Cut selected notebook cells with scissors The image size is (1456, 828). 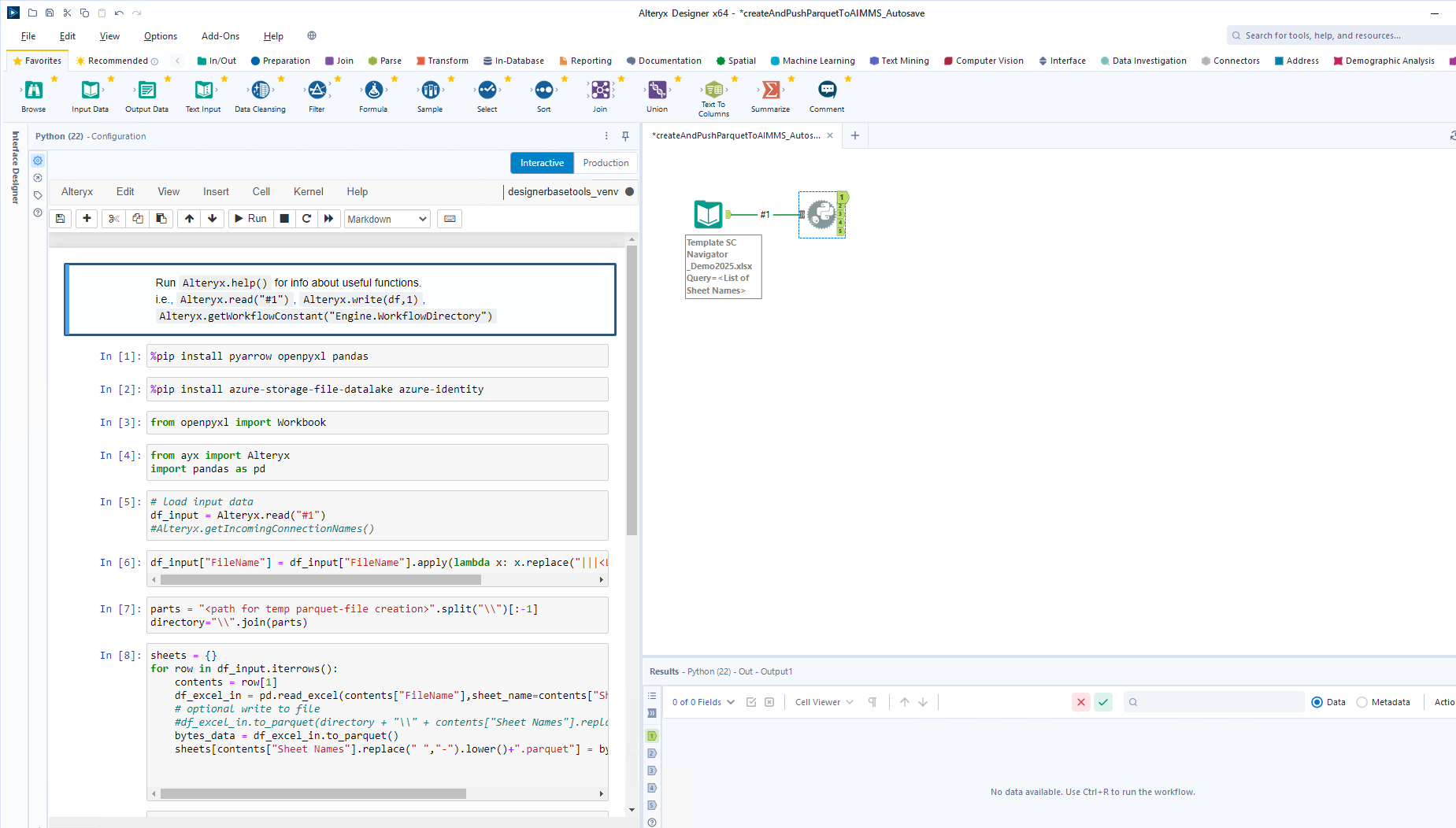click(x=114, y=219)
